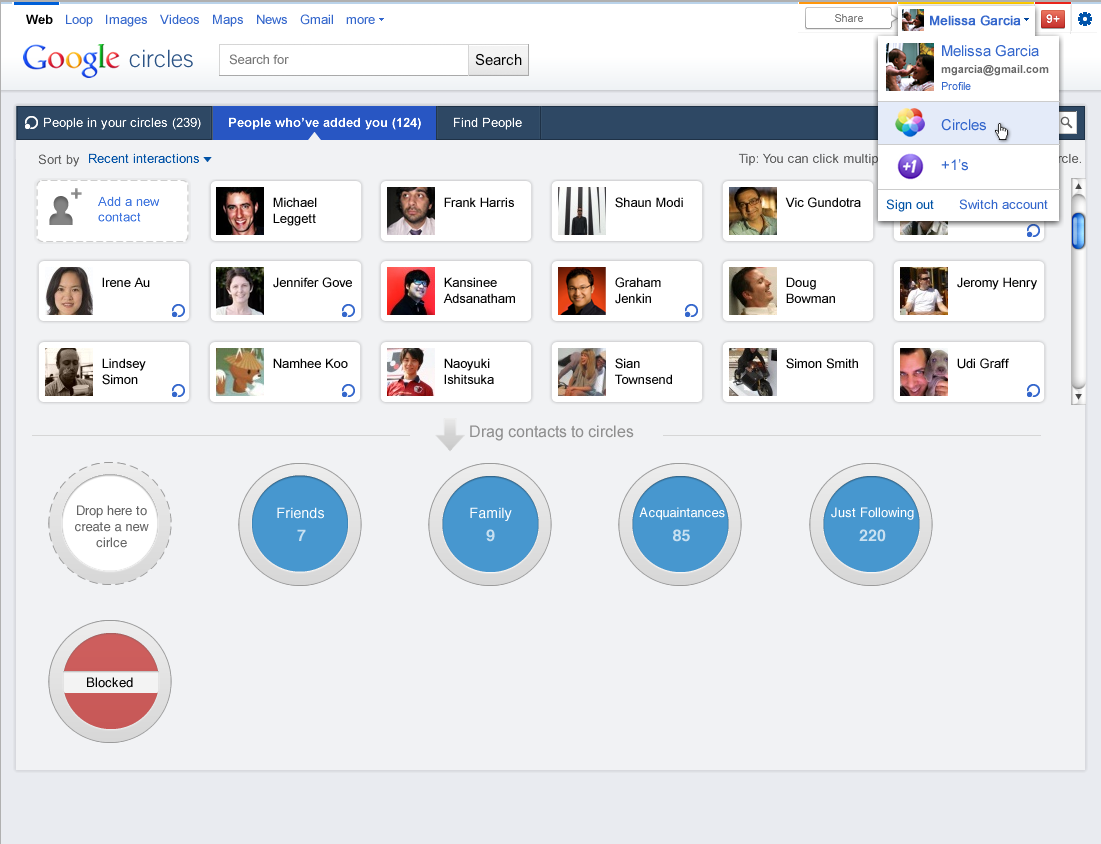The height and width of the screenshot is (844, 1101).
Task: Choose +1's in the account menu
Action: (968, 166)
